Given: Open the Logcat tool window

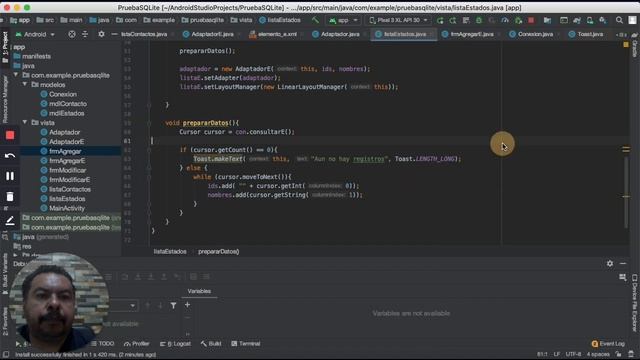Looking at the screenshot, I should 176,344.
